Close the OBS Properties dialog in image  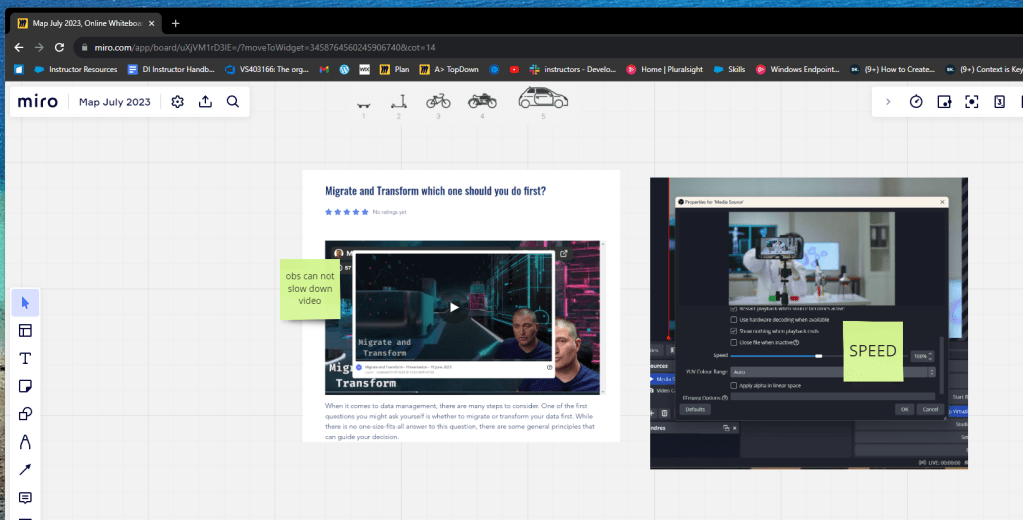(x=942, y=202)
